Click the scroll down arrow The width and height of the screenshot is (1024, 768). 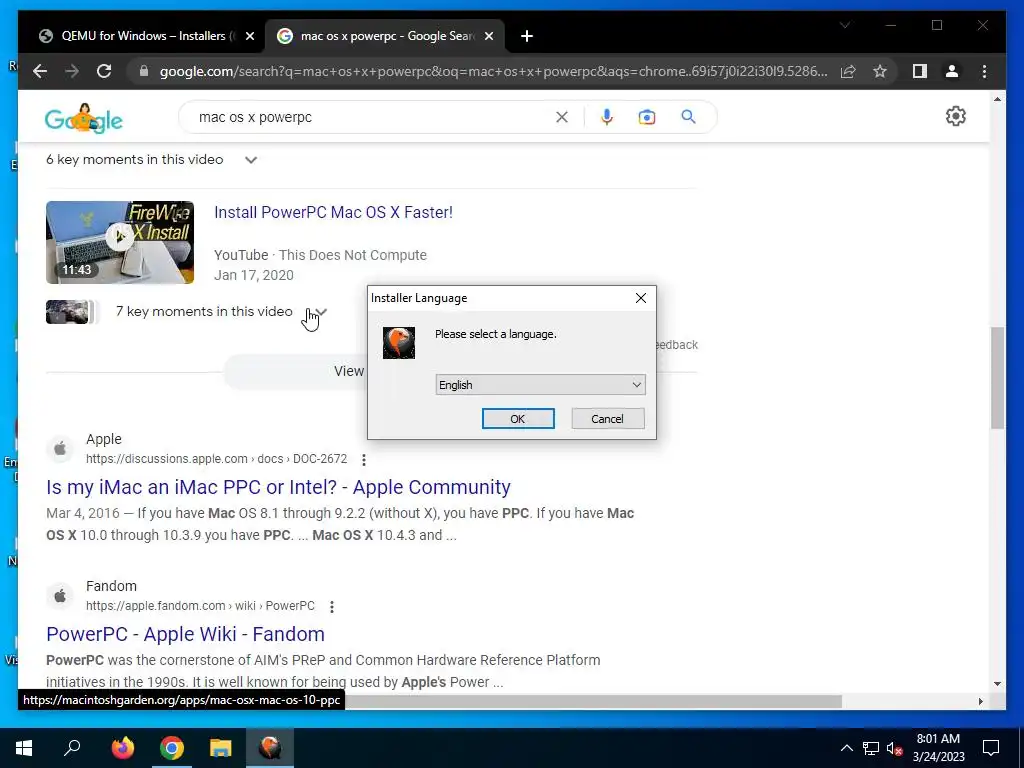(997, 684)
